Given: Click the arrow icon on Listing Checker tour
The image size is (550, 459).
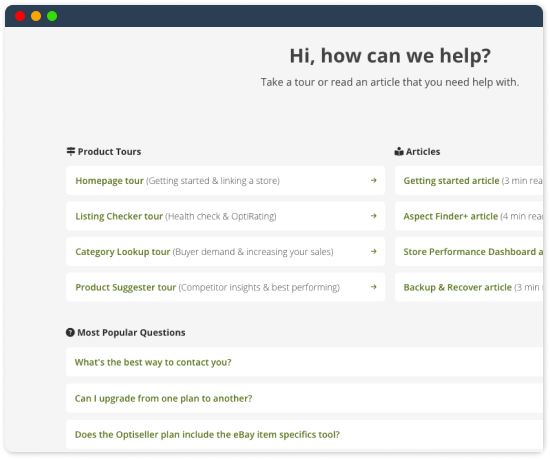Looking at the screenshot, I should point(374,216).
